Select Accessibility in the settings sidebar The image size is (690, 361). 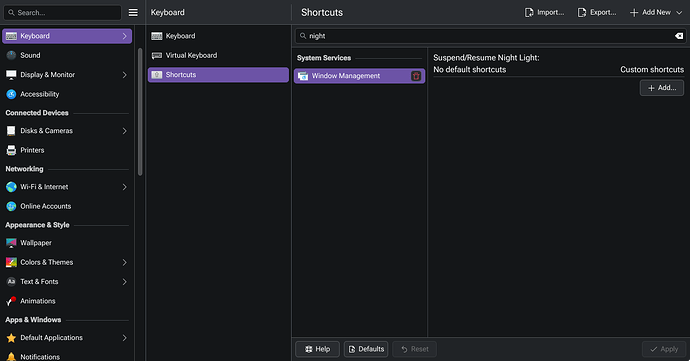coord(67,94)
